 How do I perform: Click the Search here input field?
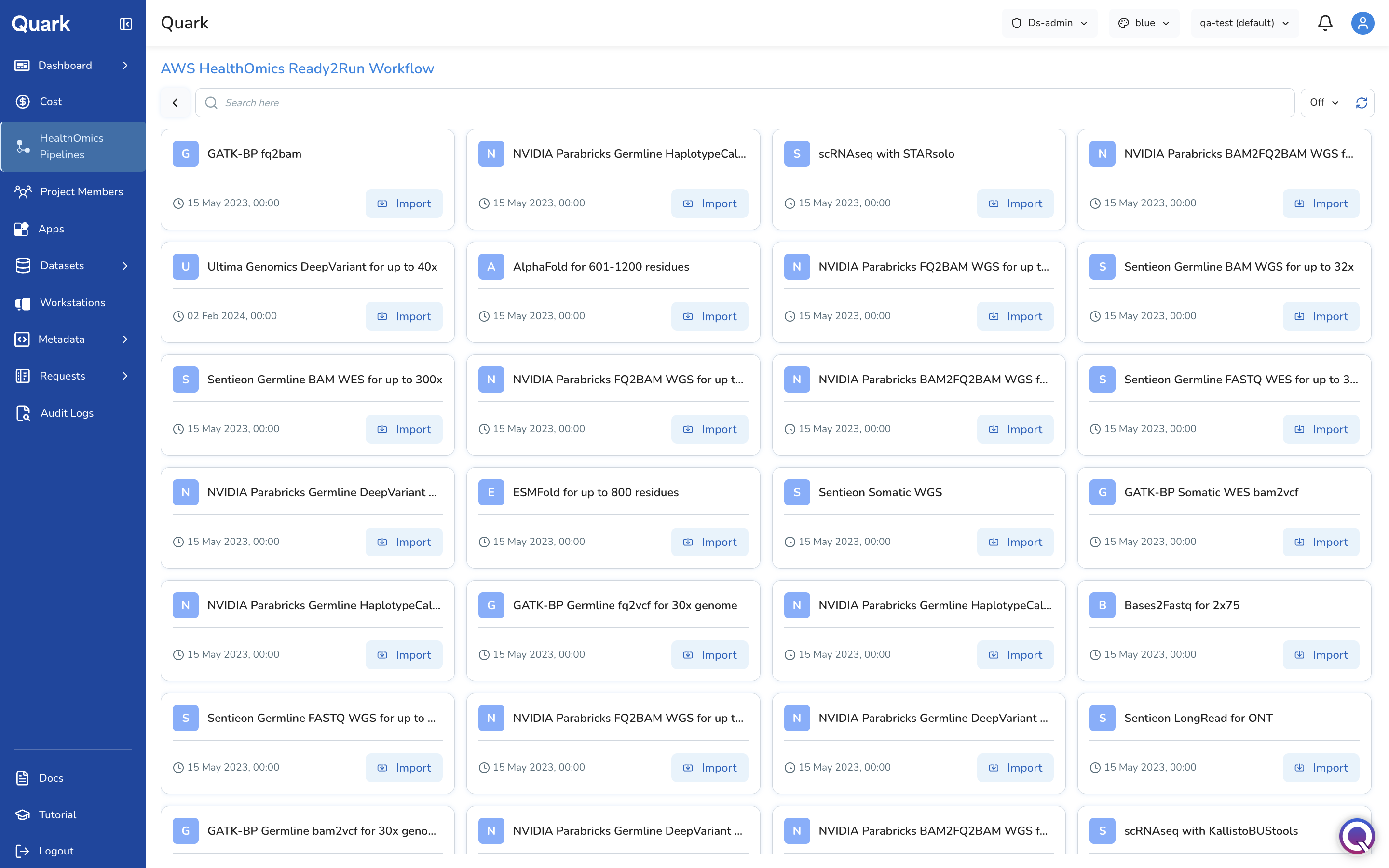tap(745, 103)
